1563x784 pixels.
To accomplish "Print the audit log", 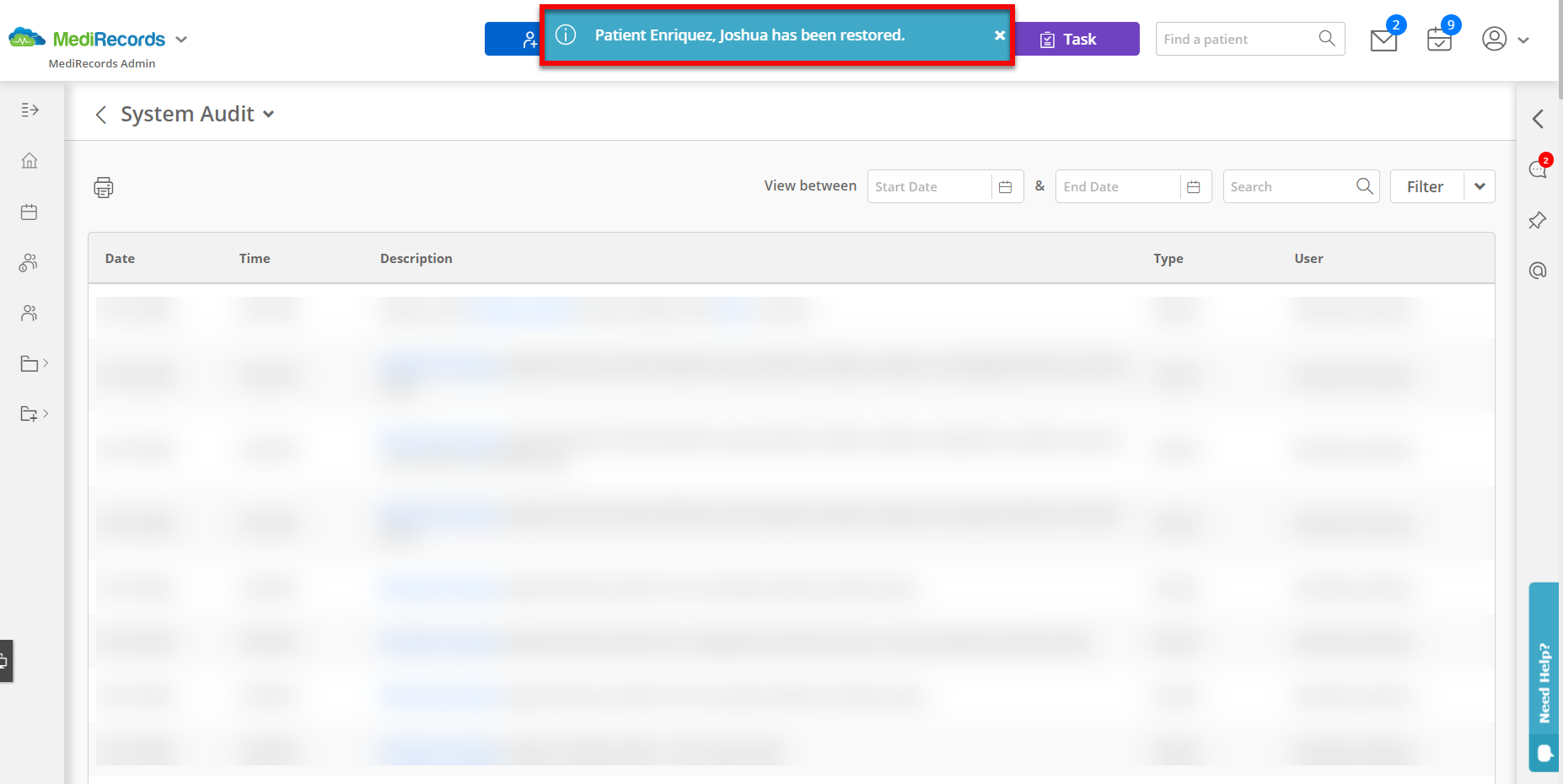I will click(x=104, y=187).
